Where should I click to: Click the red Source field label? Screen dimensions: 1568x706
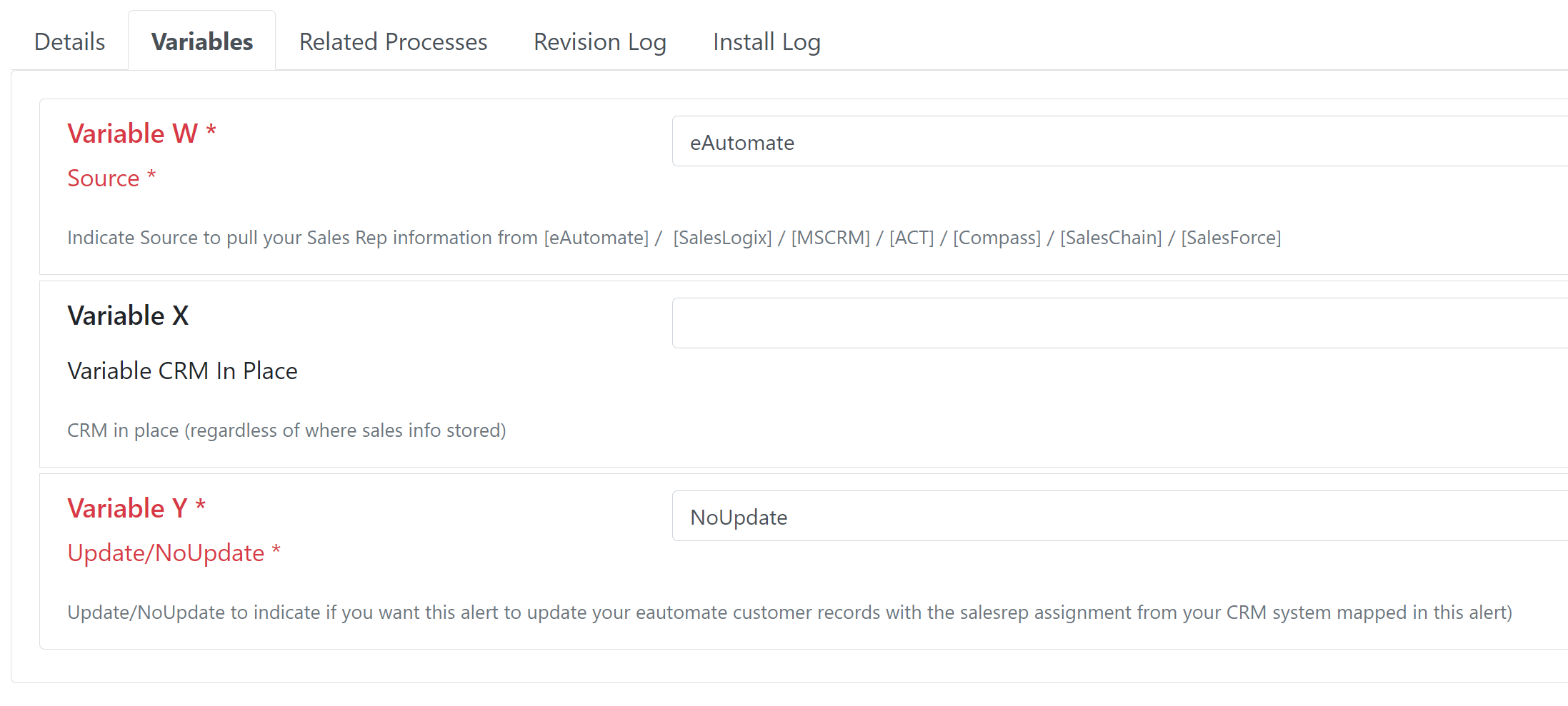pos(104,178)
